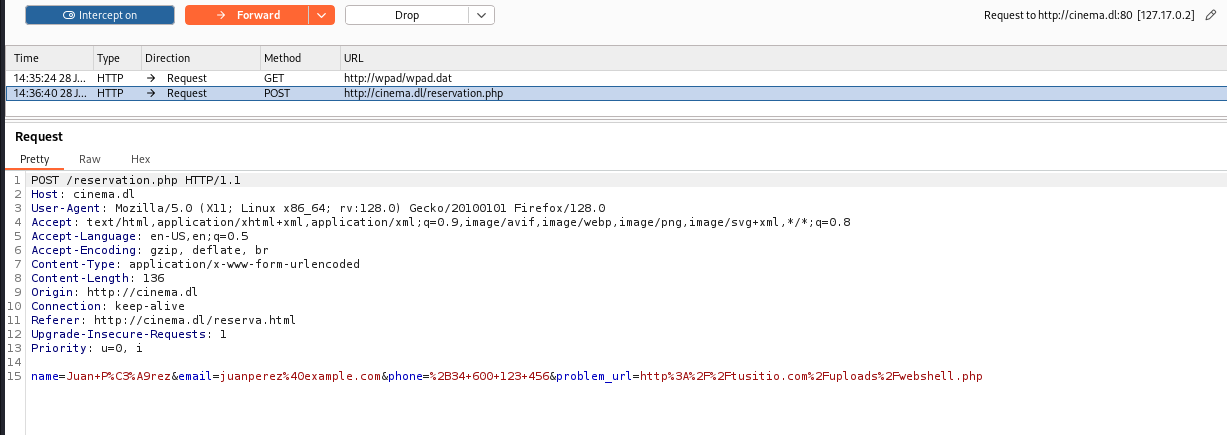Forward the intercepted request
The image size is (1227, 435).
pyautogui.click(x=247, y=15)
